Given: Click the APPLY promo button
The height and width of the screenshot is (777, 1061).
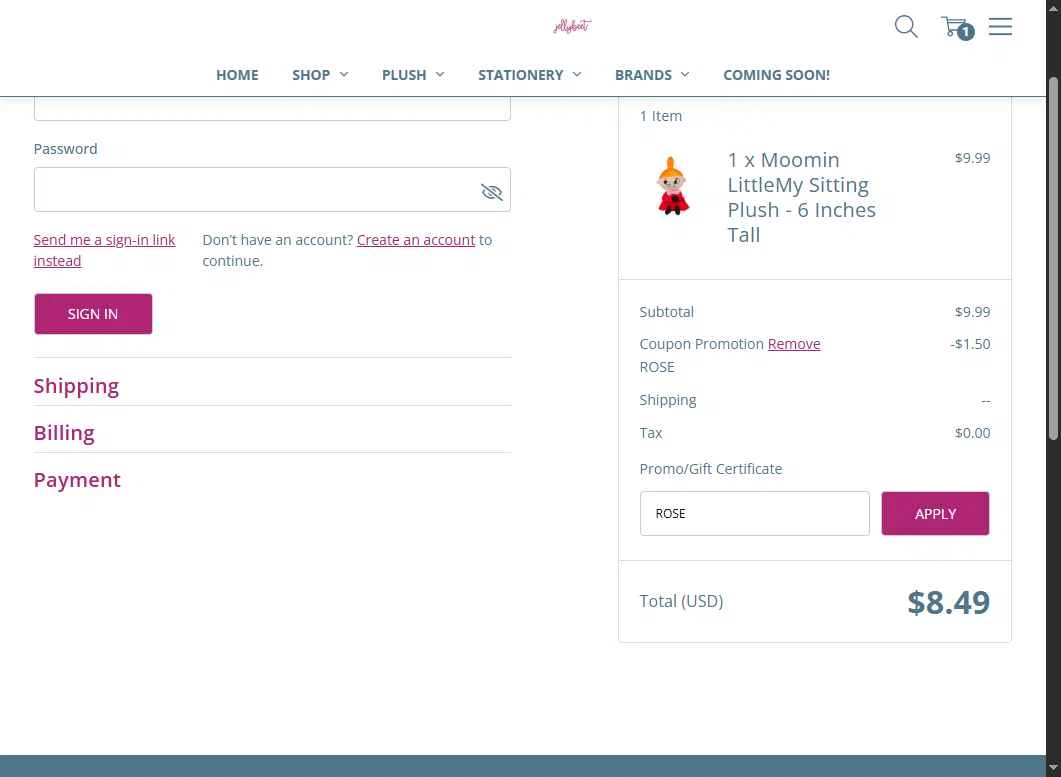Looking at the screenshot, I should (935, 514).
